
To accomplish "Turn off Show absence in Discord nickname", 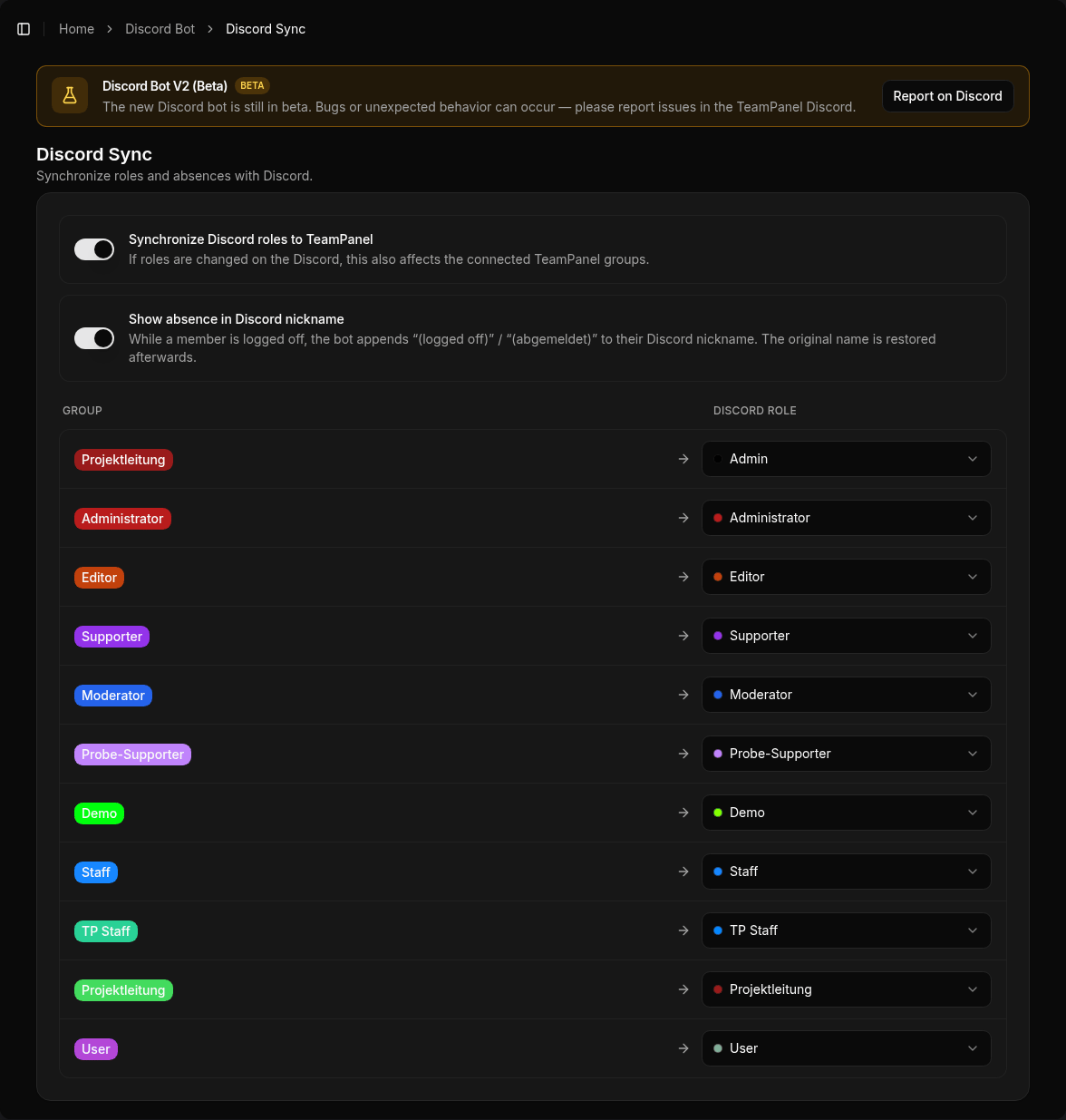I will pos(94,338).
